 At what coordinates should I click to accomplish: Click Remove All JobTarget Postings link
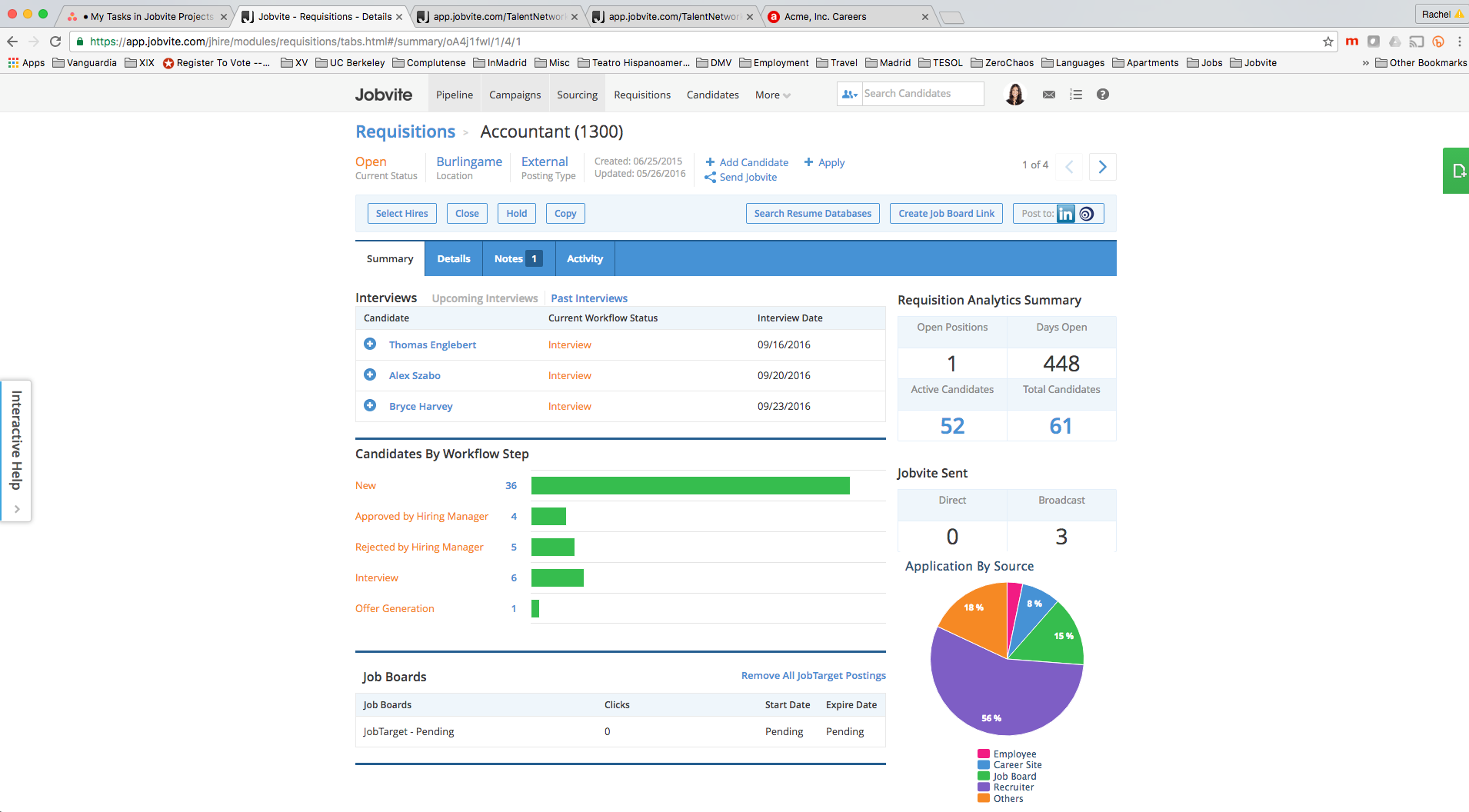(x=813, y=676)
